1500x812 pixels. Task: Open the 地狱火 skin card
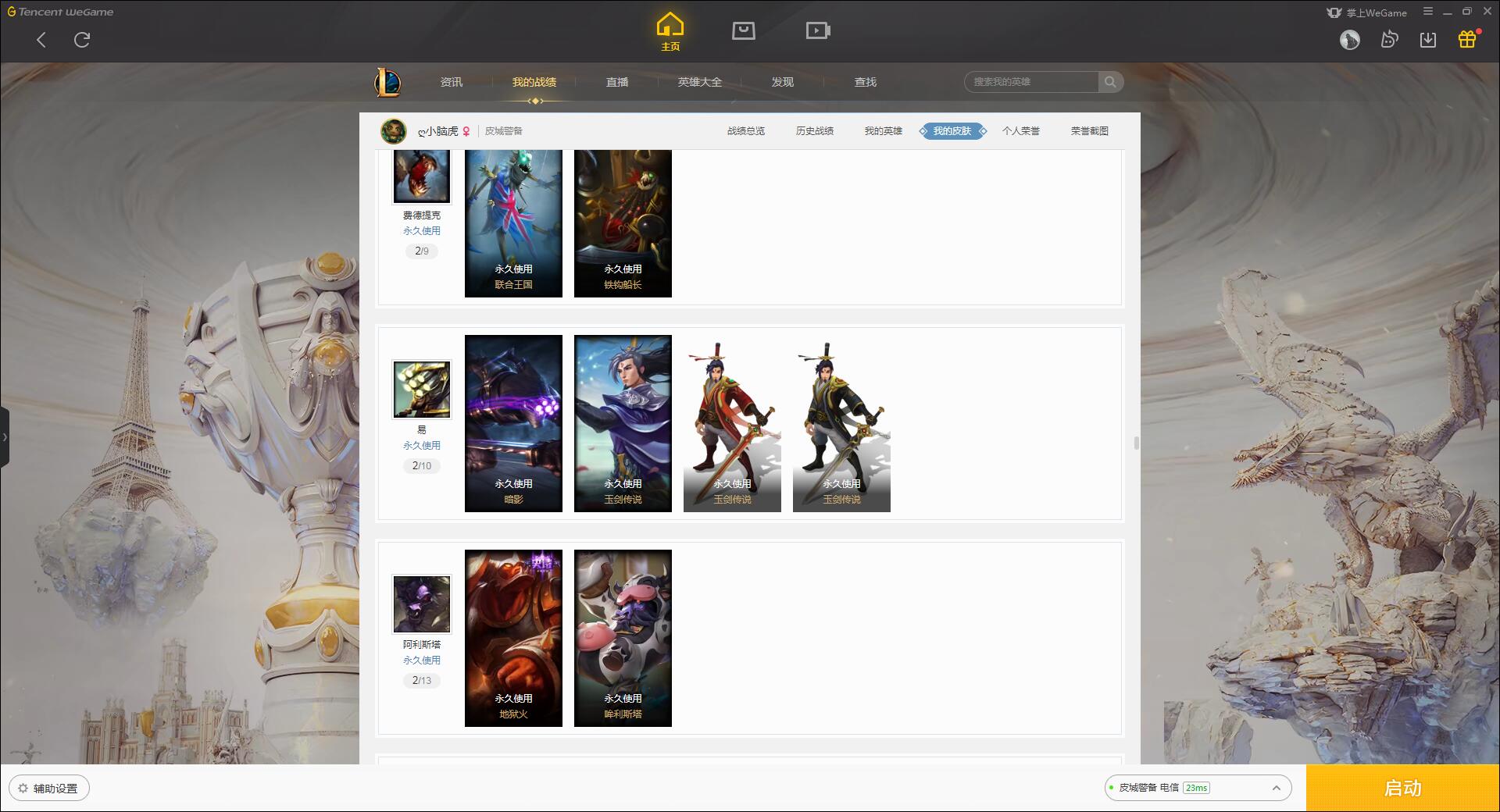(513, 639)
